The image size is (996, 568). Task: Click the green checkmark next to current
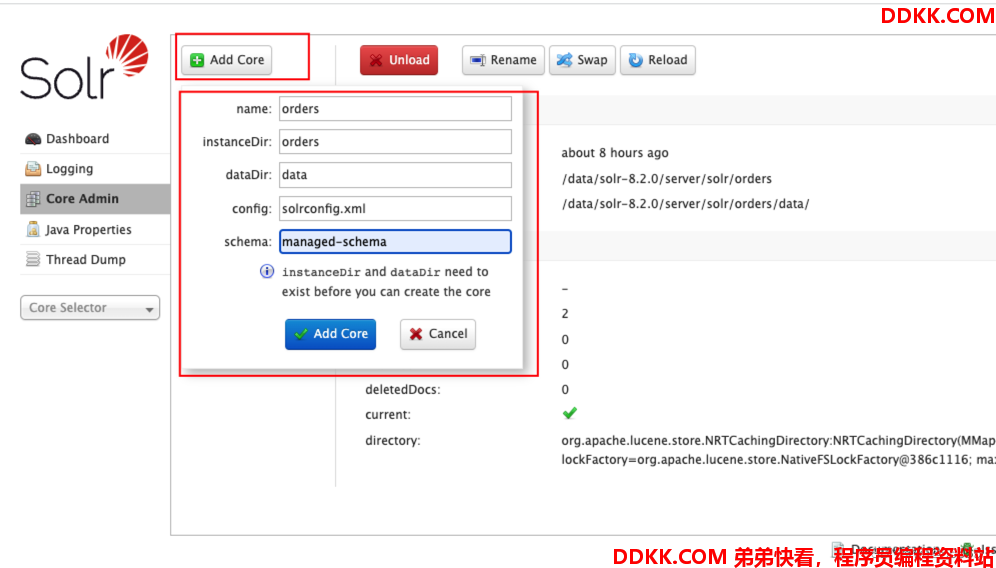coord(570,413)
